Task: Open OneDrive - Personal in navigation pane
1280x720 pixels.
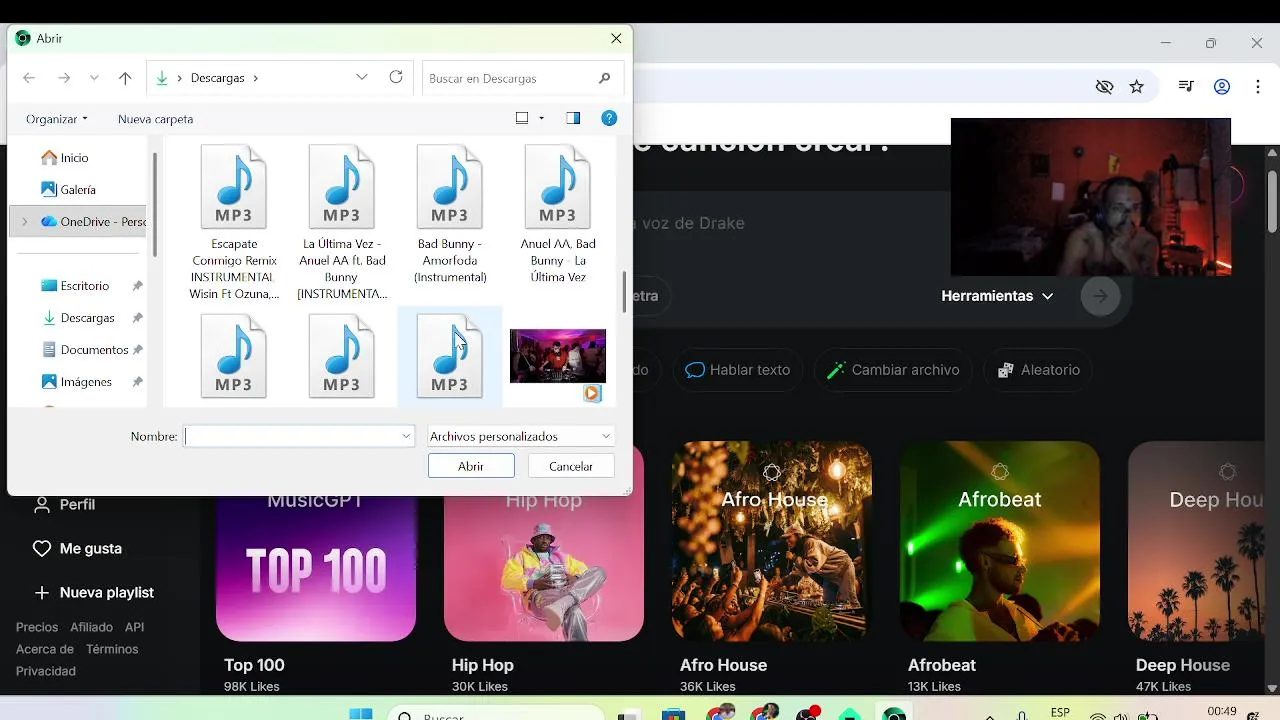Action: (102, 222)
